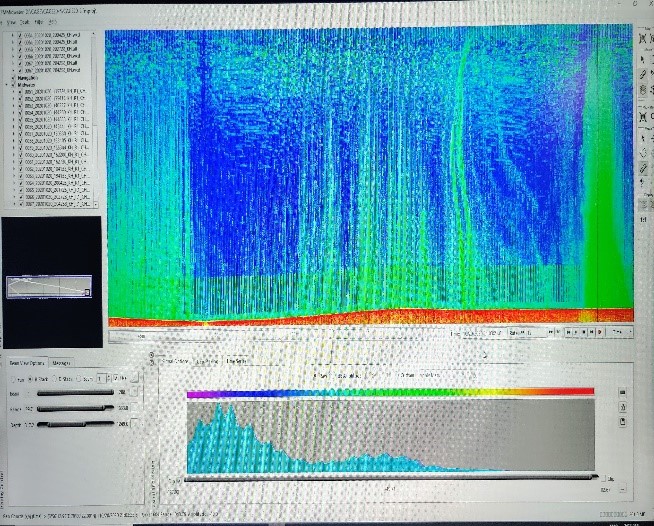Screen dimensions: 654x526
Task: Select the pencil tool in right toolbar
Action: click(x=642, y=74)
